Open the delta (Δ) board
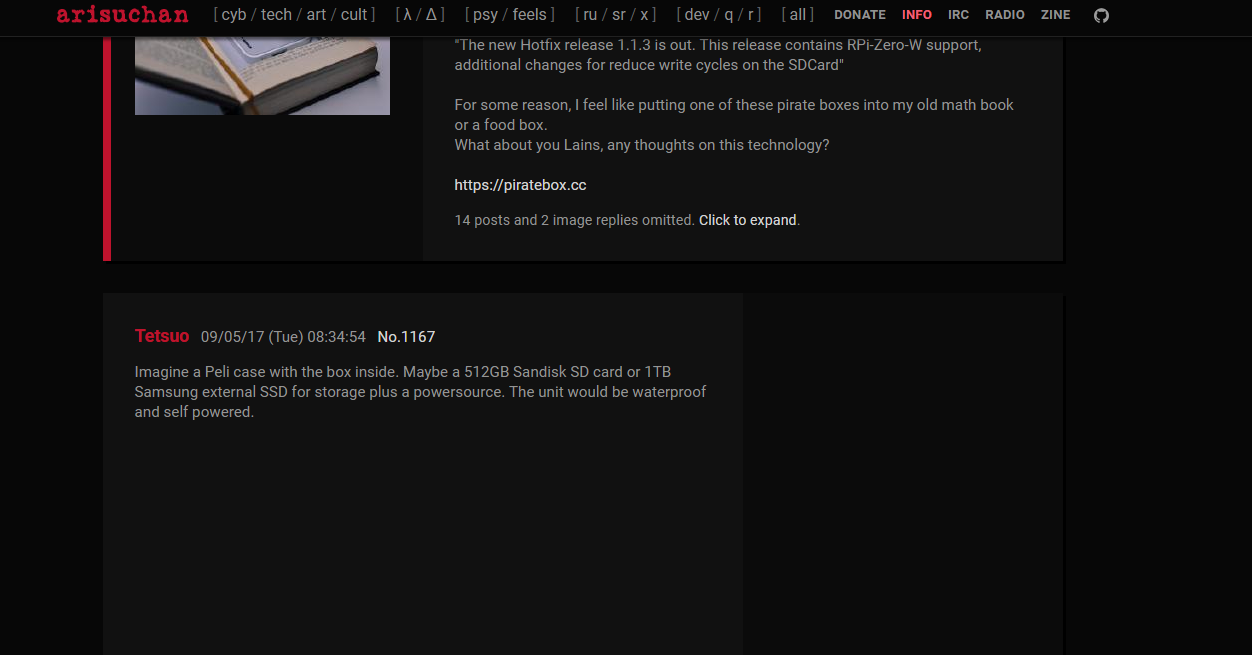 pos(432,15)
